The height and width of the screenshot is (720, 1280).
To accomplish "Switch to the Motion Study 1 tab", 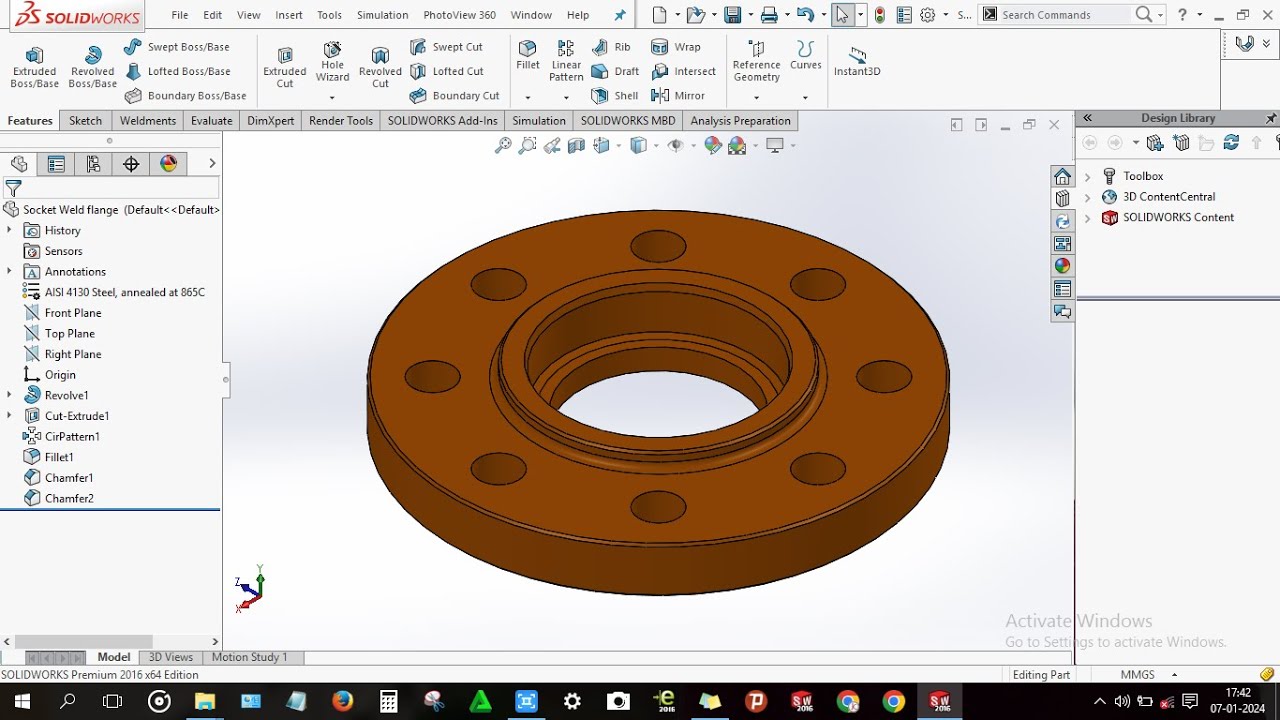I will coord(249,657).
